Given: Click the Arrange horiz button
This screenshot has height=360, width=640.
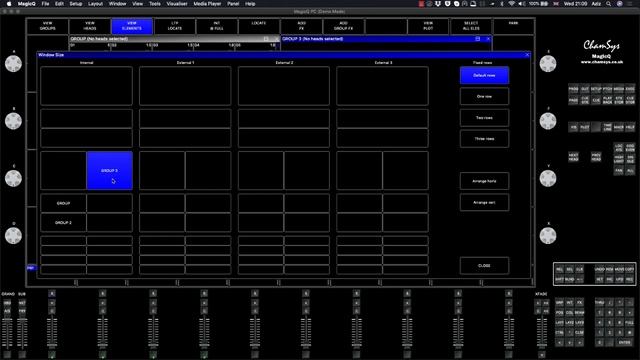Looking at the screenshot, I should (x=484, y=181).
